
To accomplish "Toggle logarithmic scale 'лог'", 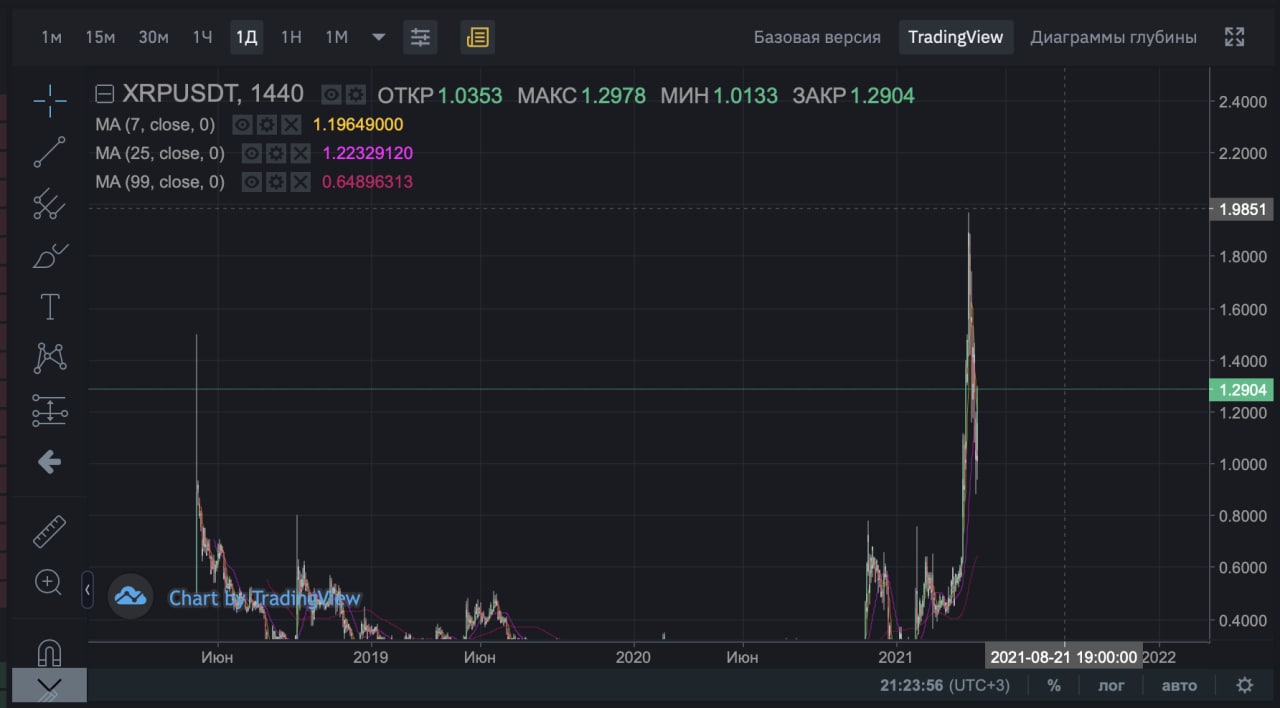I will pos(1111,685).
